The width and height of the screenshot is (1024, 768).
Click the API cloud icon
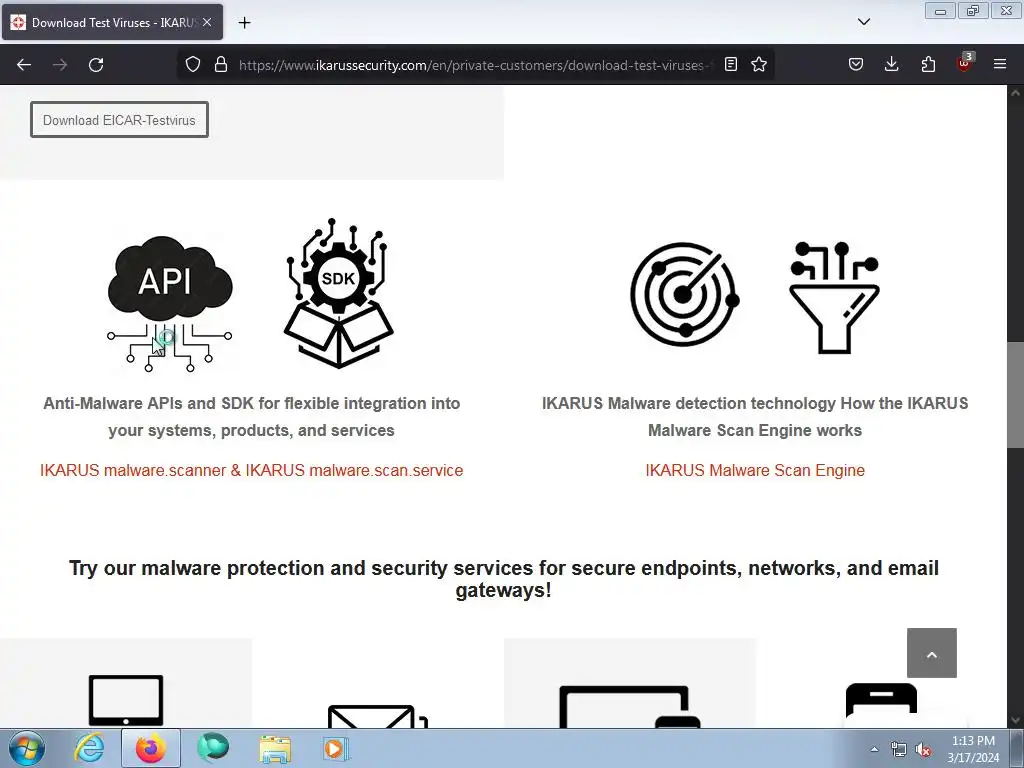pos(169,304)
